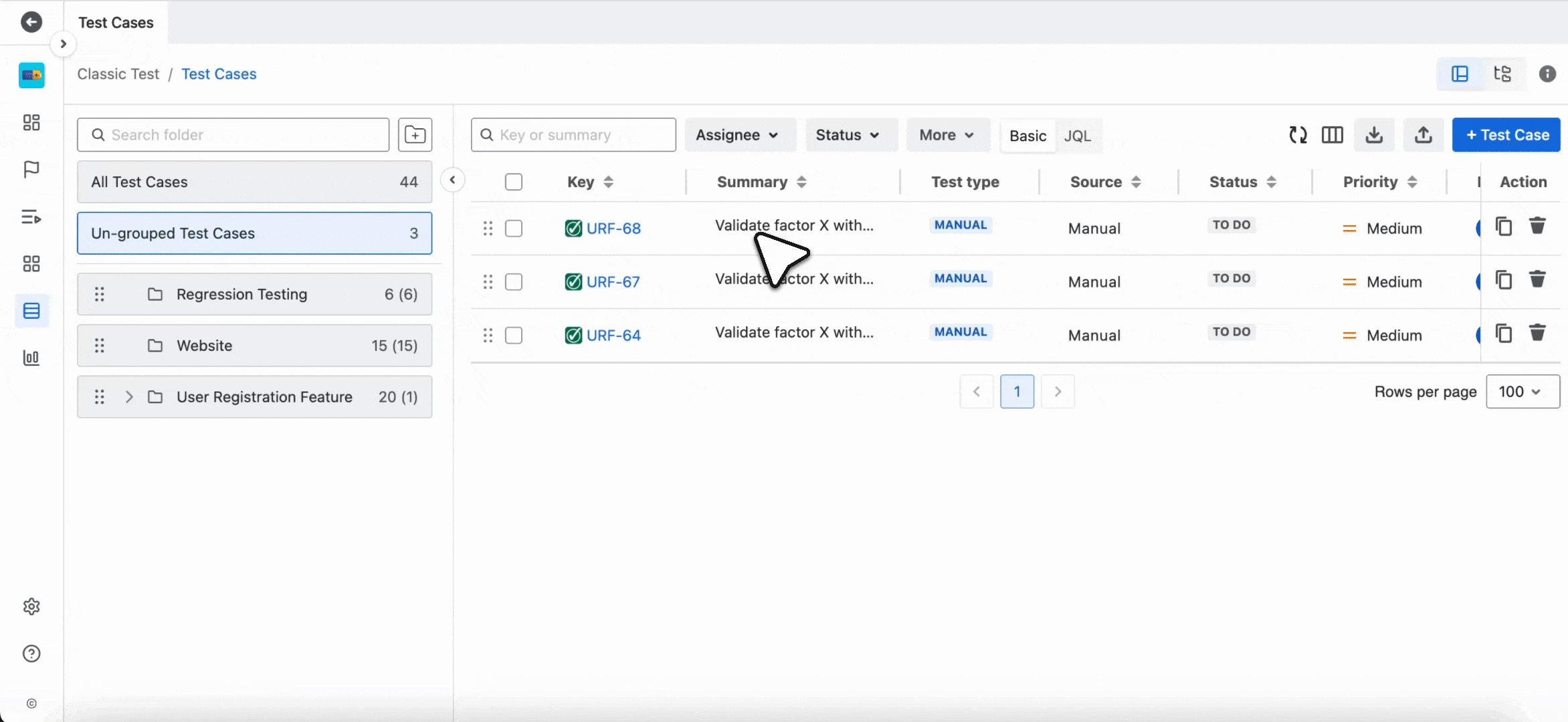Click the refresh sync icon in toolbar
The width and height of the screenshot is (1568, 722).
point(1298,135)
